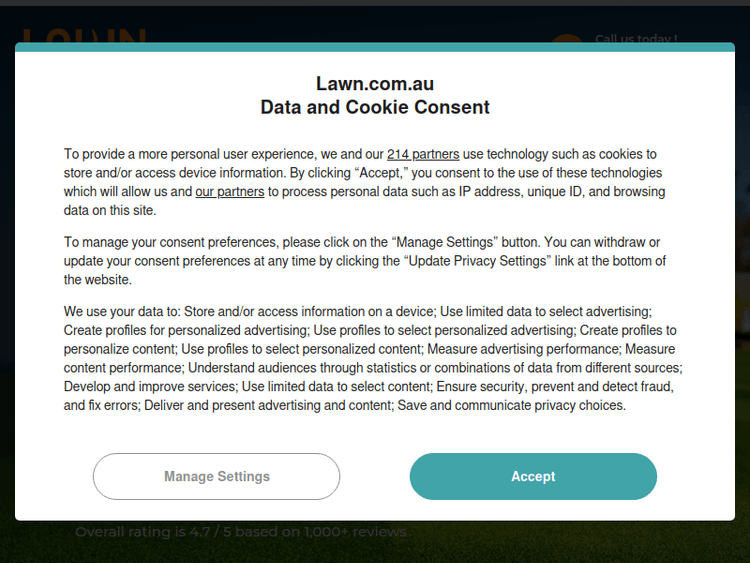This screenshot has height=563, width=750.
Task: Click the Accept button
Action: (x=533, y=476)
